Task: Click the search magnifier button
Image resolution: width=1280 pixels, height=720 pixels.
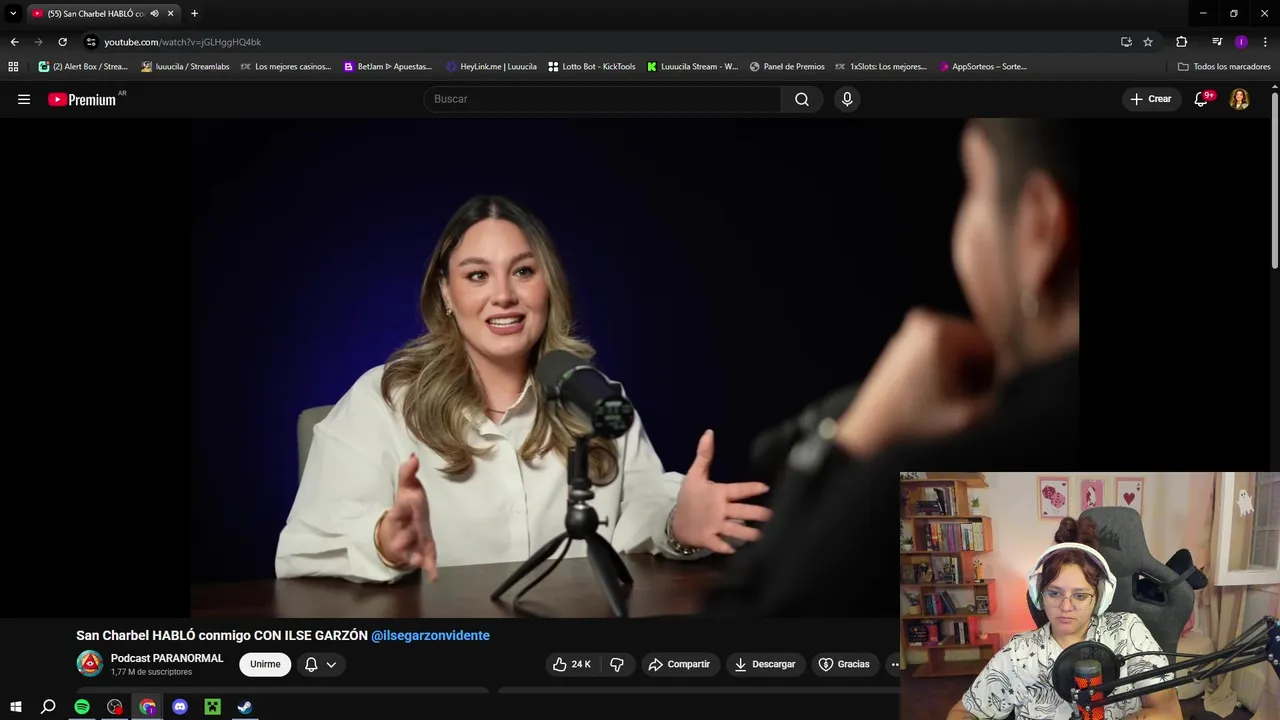Action: 802,99
